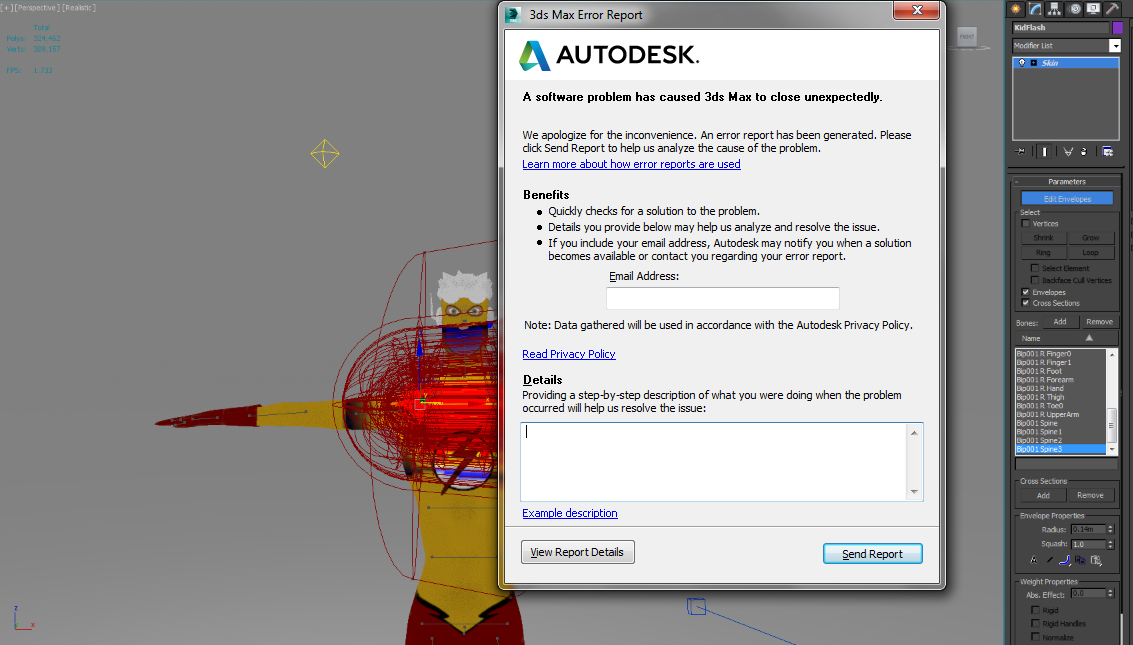Image resolution: width=1133 pixels, height=645 pixels.
Task: Adjust the Abs. Effect spinner
Action: click(1111, 594)
